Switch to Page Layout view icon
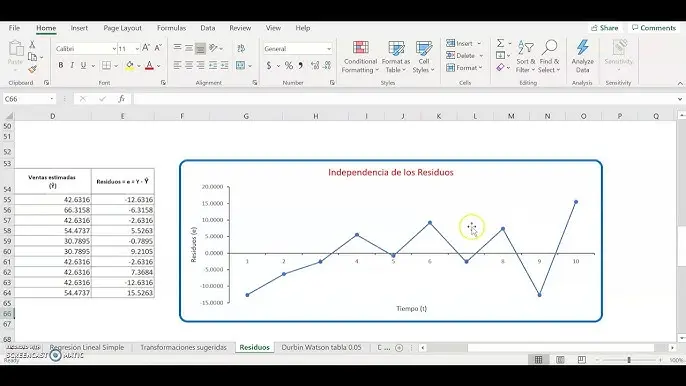The height and width of the screenshot is (386, 686). pyautogui.click(x=560, y=360)
